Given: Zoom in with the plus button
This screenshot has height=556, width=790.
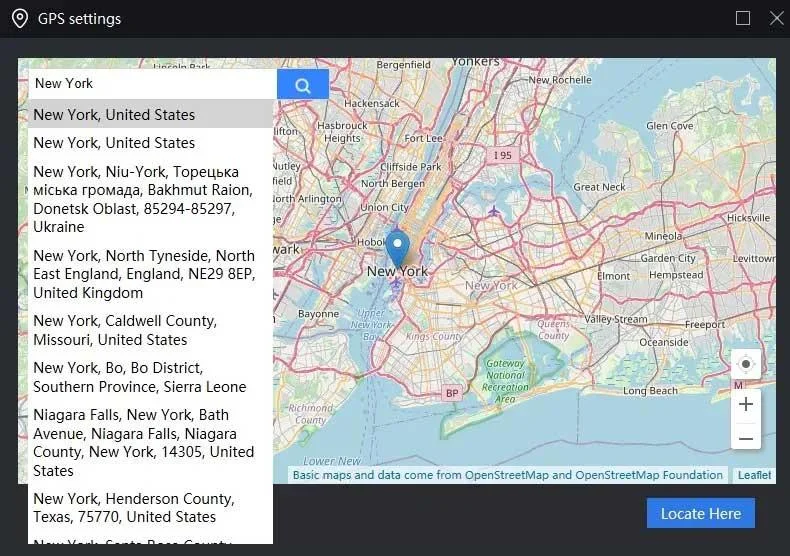Looking at the screenshot, I should point(745,405).
